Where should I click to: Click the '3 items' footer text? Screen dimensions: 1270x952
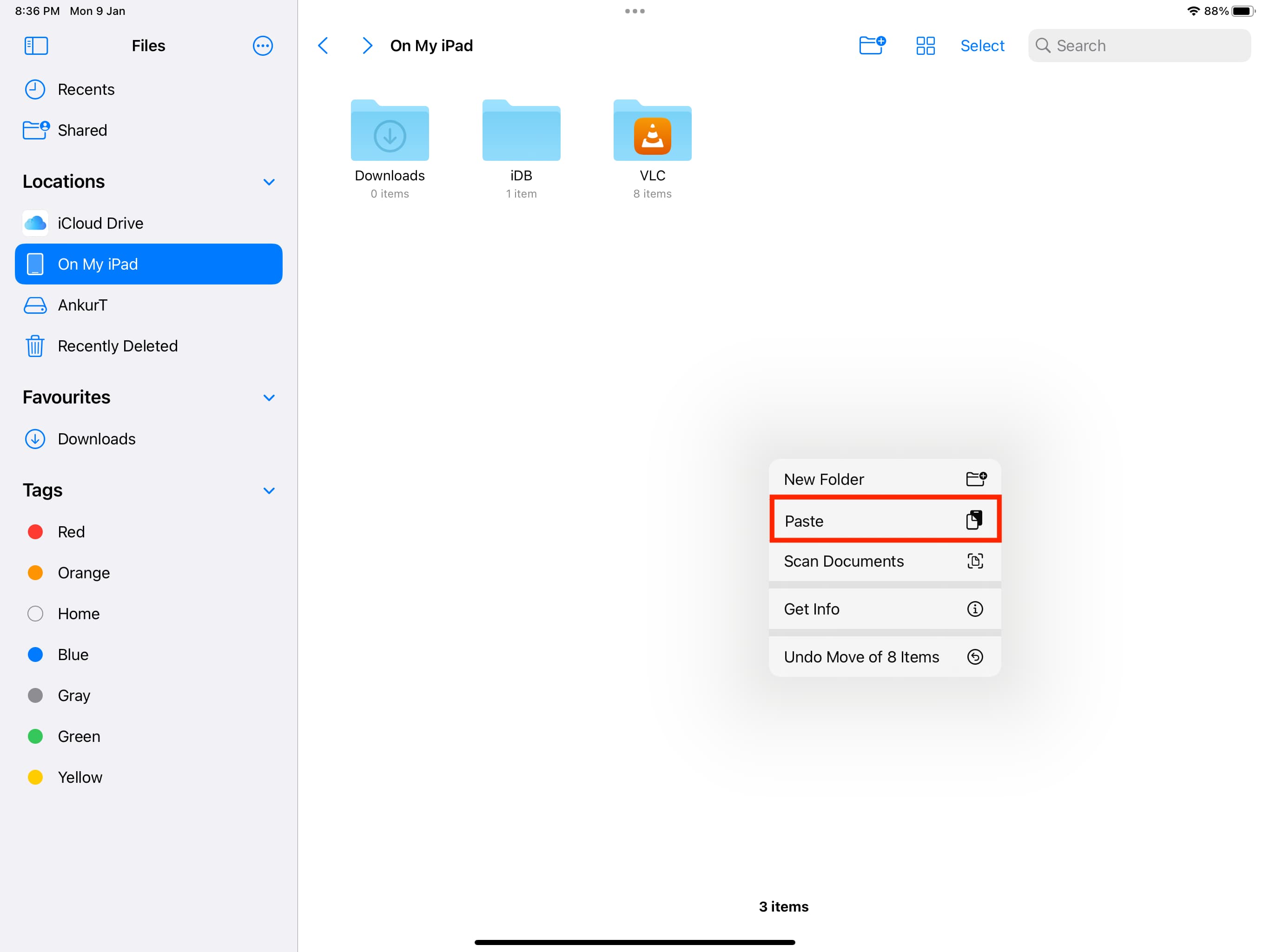pos(783,906)
